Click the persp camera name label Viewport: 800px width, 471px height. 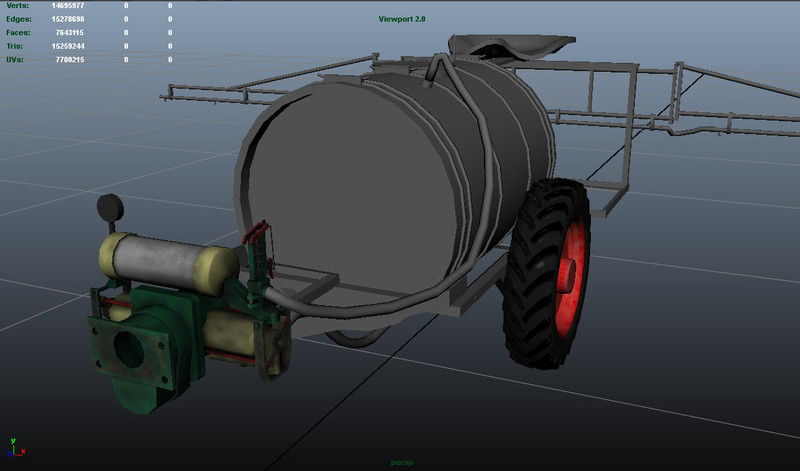coord(401,463)
